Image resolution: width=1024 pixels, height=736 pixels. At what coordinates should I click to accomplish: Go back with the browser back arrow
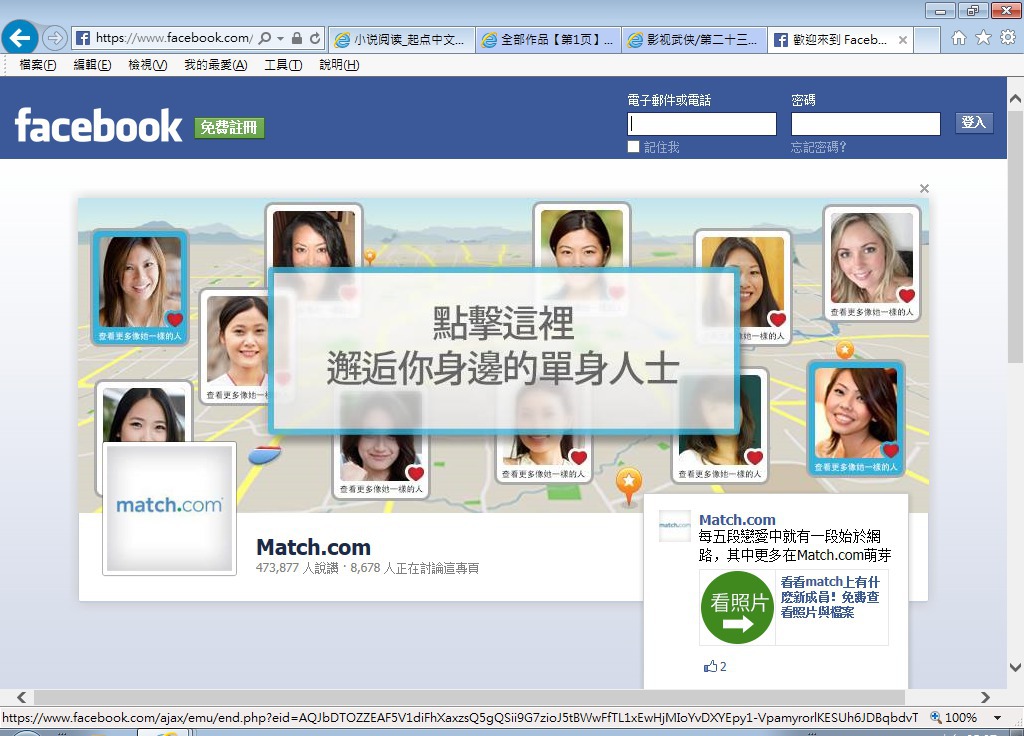tap(20, 38)
